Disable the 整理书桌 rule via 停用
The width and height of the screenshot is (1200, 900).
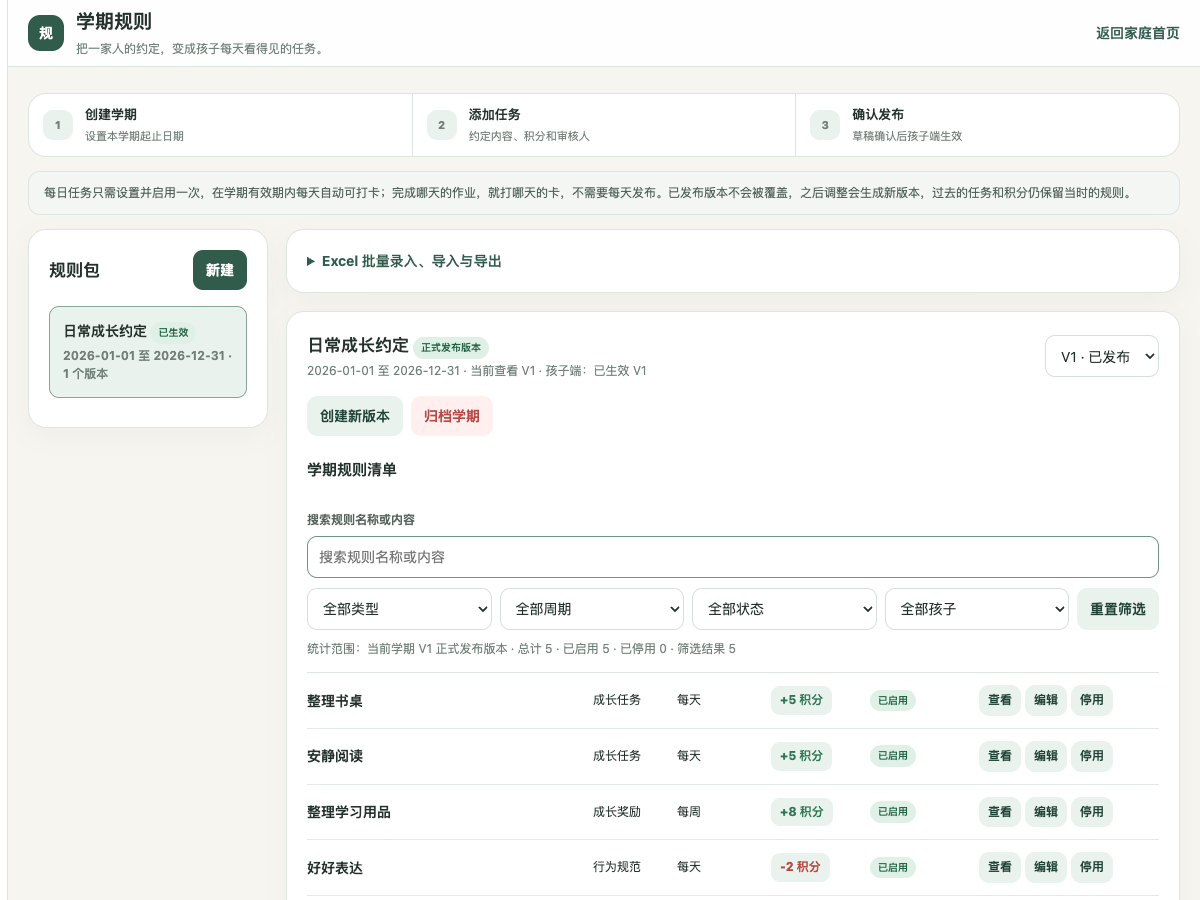pos(1092,700)
